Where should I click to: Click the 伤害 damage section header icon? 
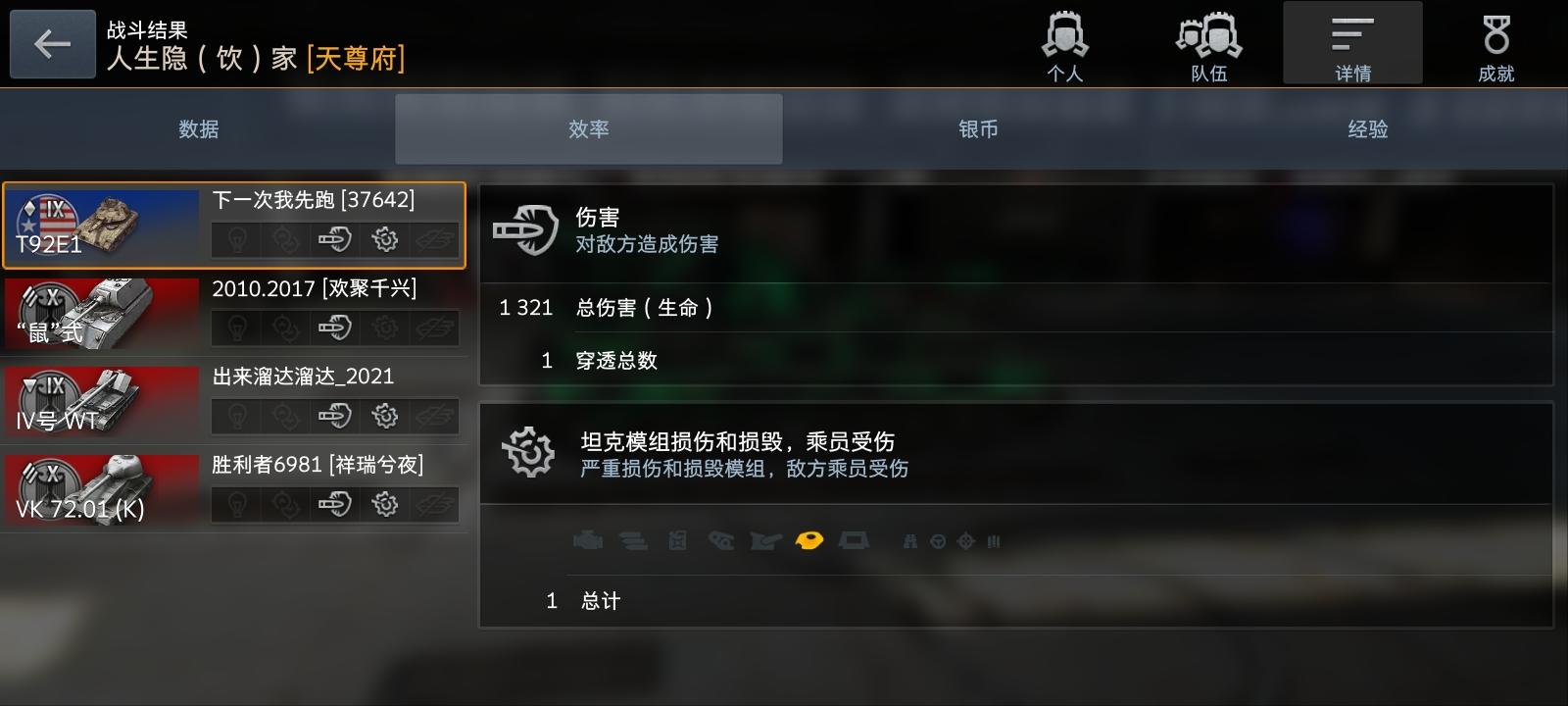tap(525, 230)
